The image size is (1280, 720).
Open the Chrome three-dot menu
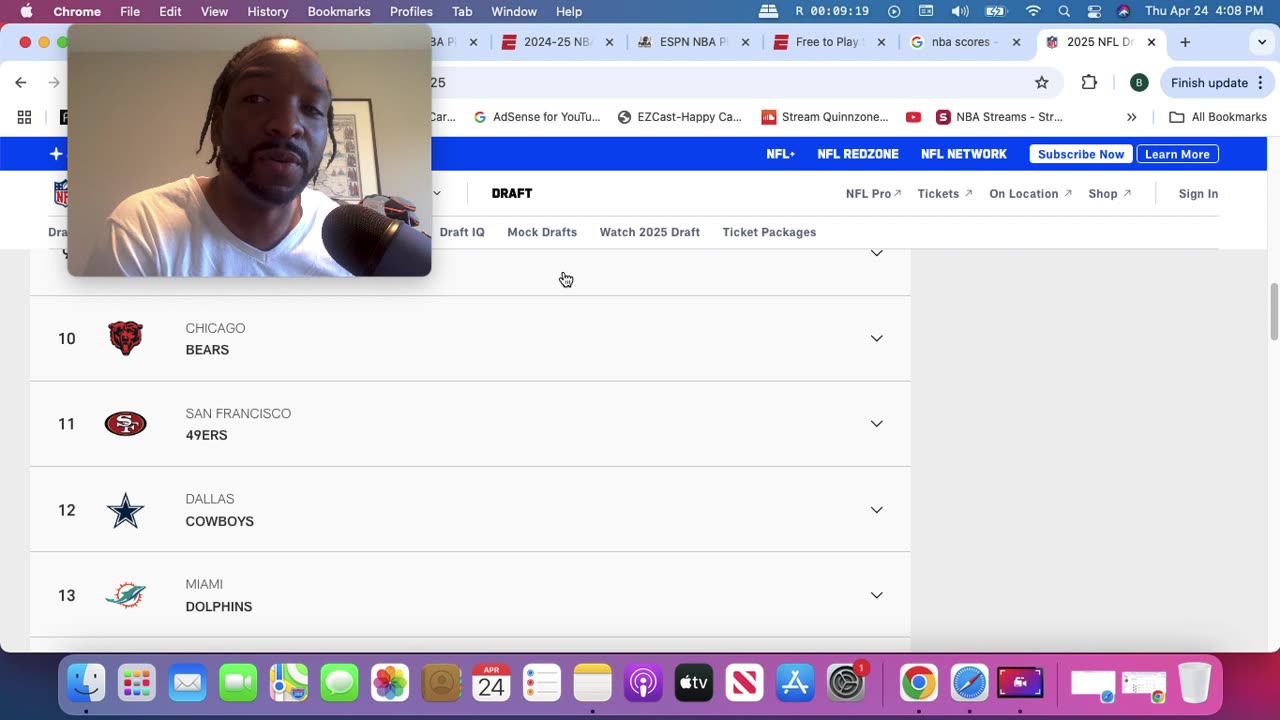[x=1261, y=82]
